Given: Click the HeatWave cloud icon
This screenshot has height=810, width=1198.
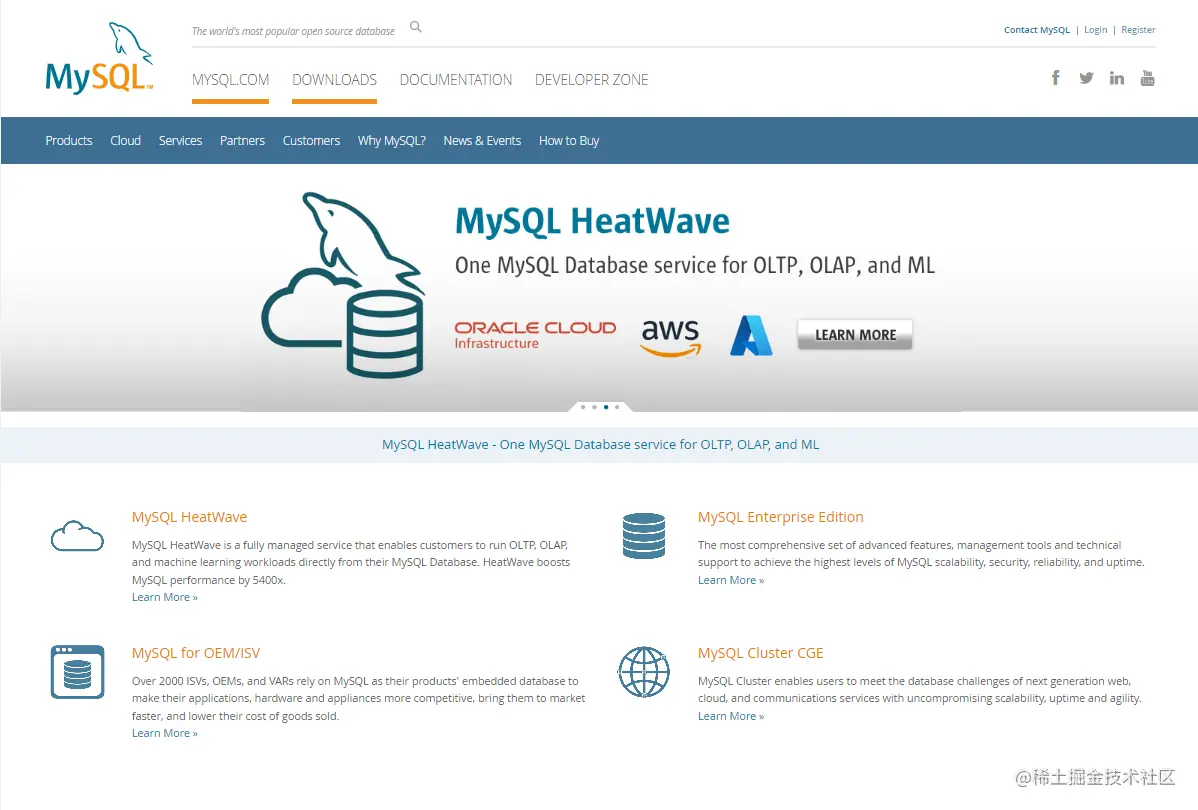Looking at the screenshot, I should pos(77,536).
